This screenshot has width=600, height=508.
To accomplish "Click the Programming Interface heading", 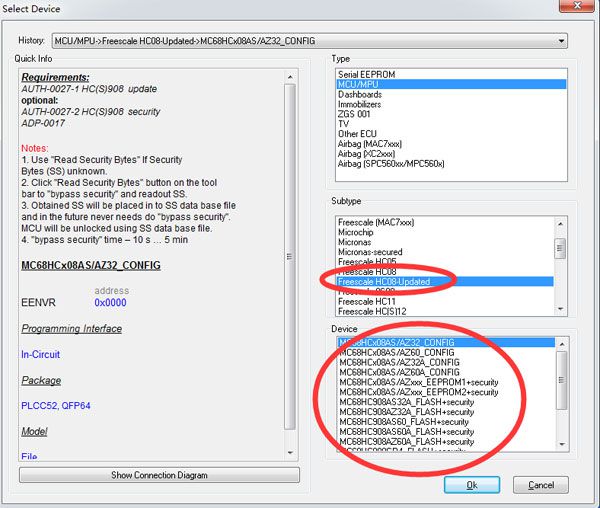I will [x=72, y=329].
